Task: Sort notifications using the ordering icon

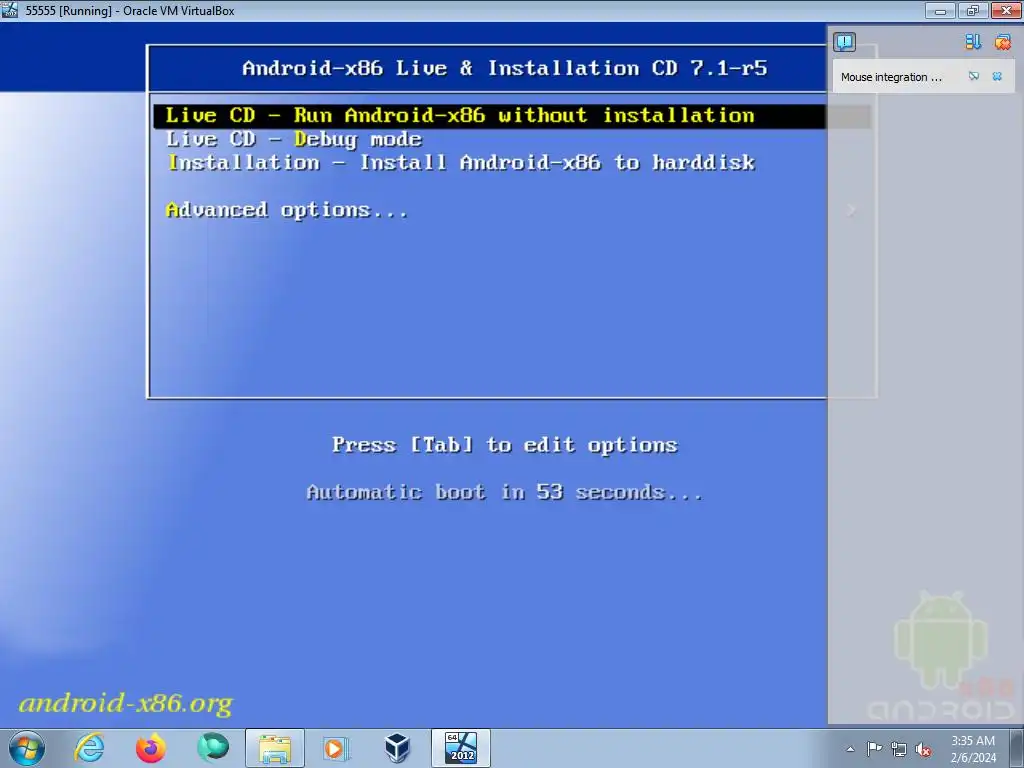Action: tap(973, 42)
